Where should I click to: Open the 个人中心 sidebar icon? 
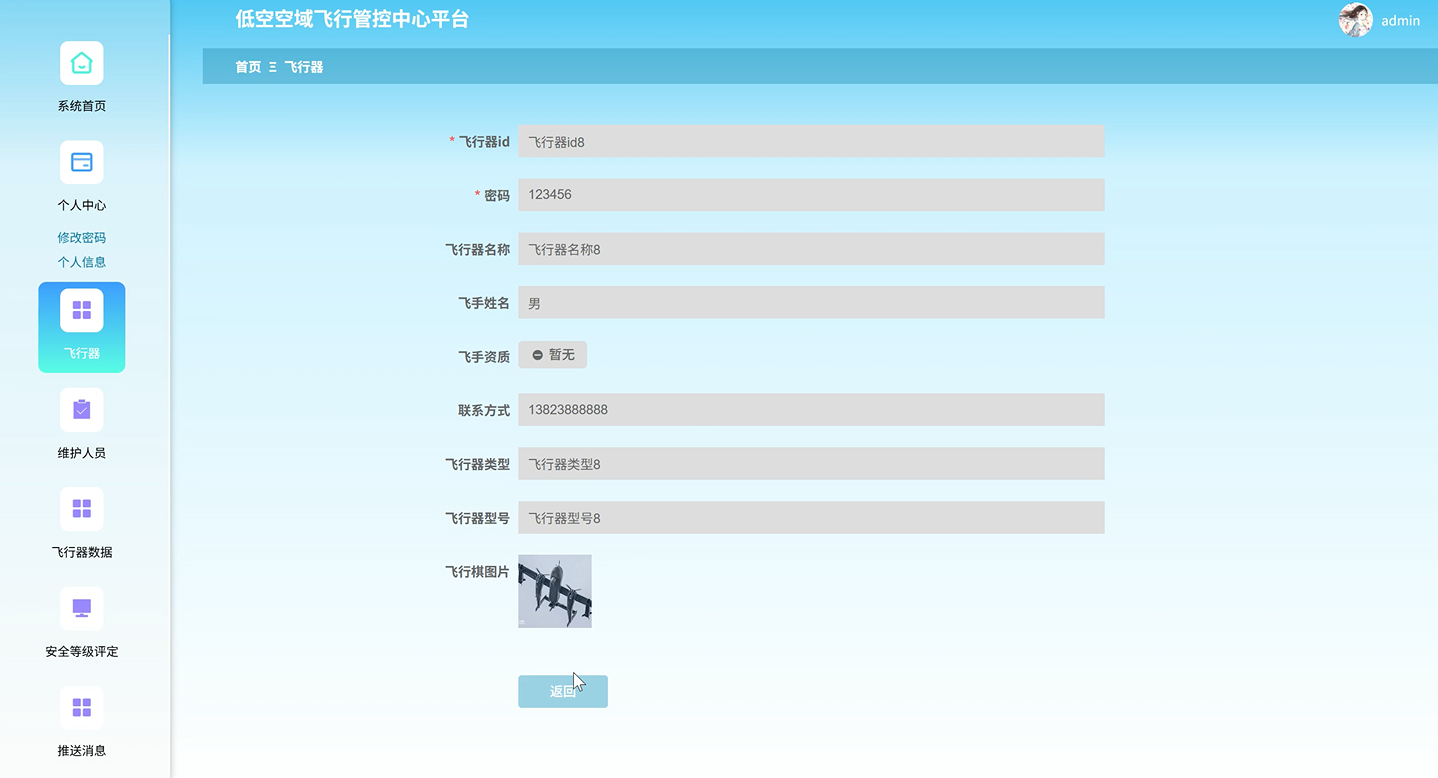click(81, 161)
